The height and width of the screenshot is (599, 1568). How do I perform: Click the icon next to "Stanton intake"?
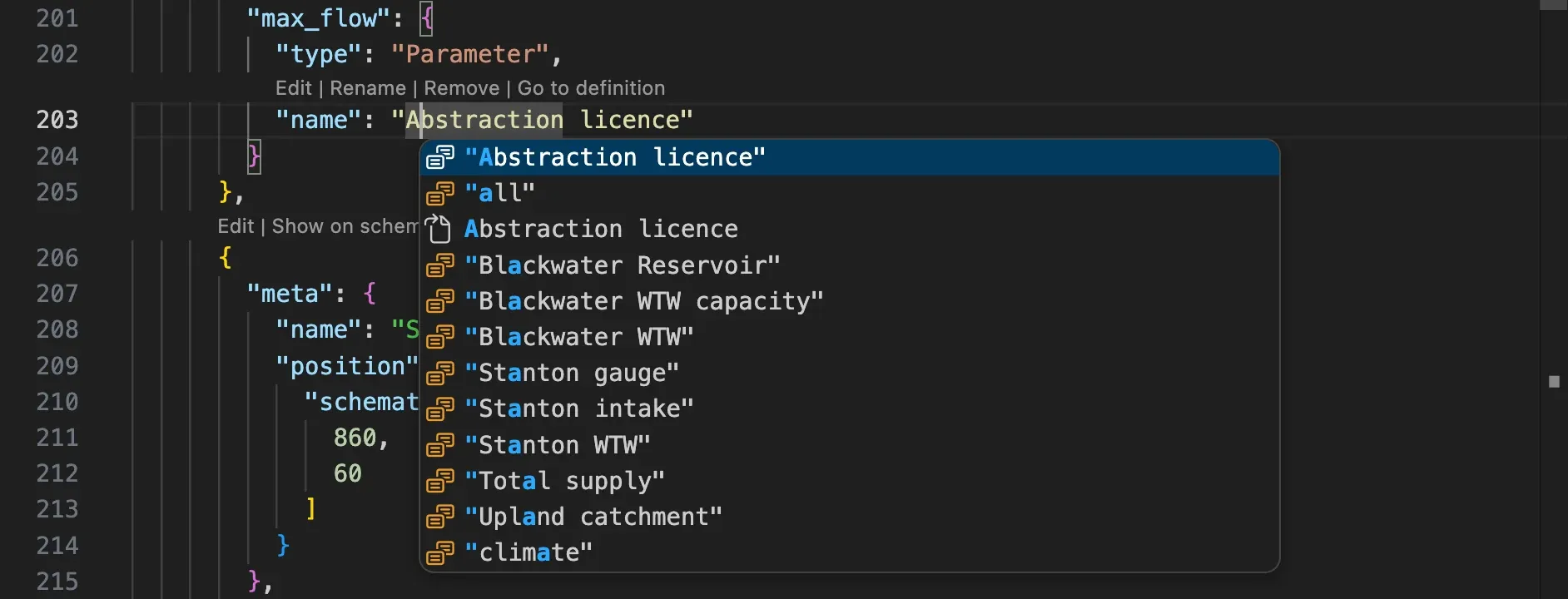440,408
